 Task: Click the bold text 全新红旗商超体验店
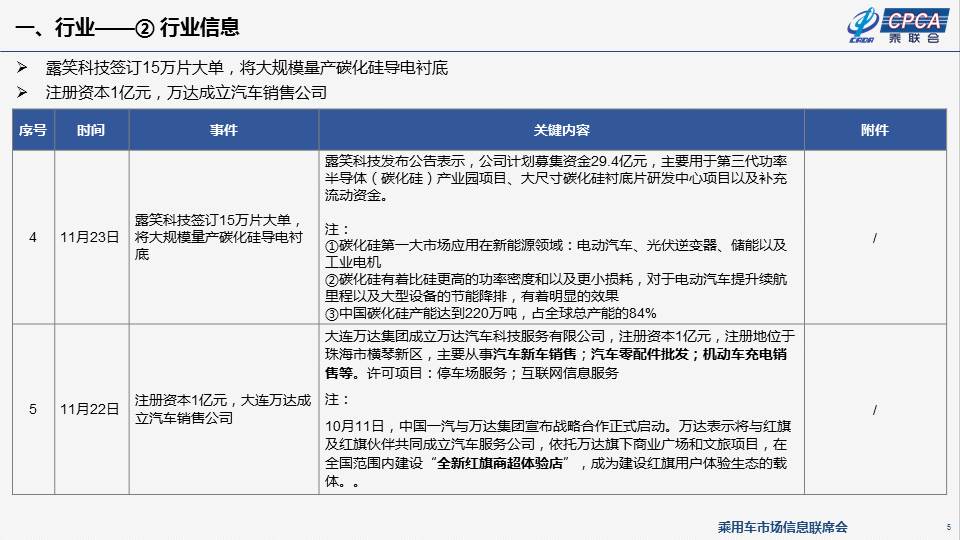(x=500, y=463)
